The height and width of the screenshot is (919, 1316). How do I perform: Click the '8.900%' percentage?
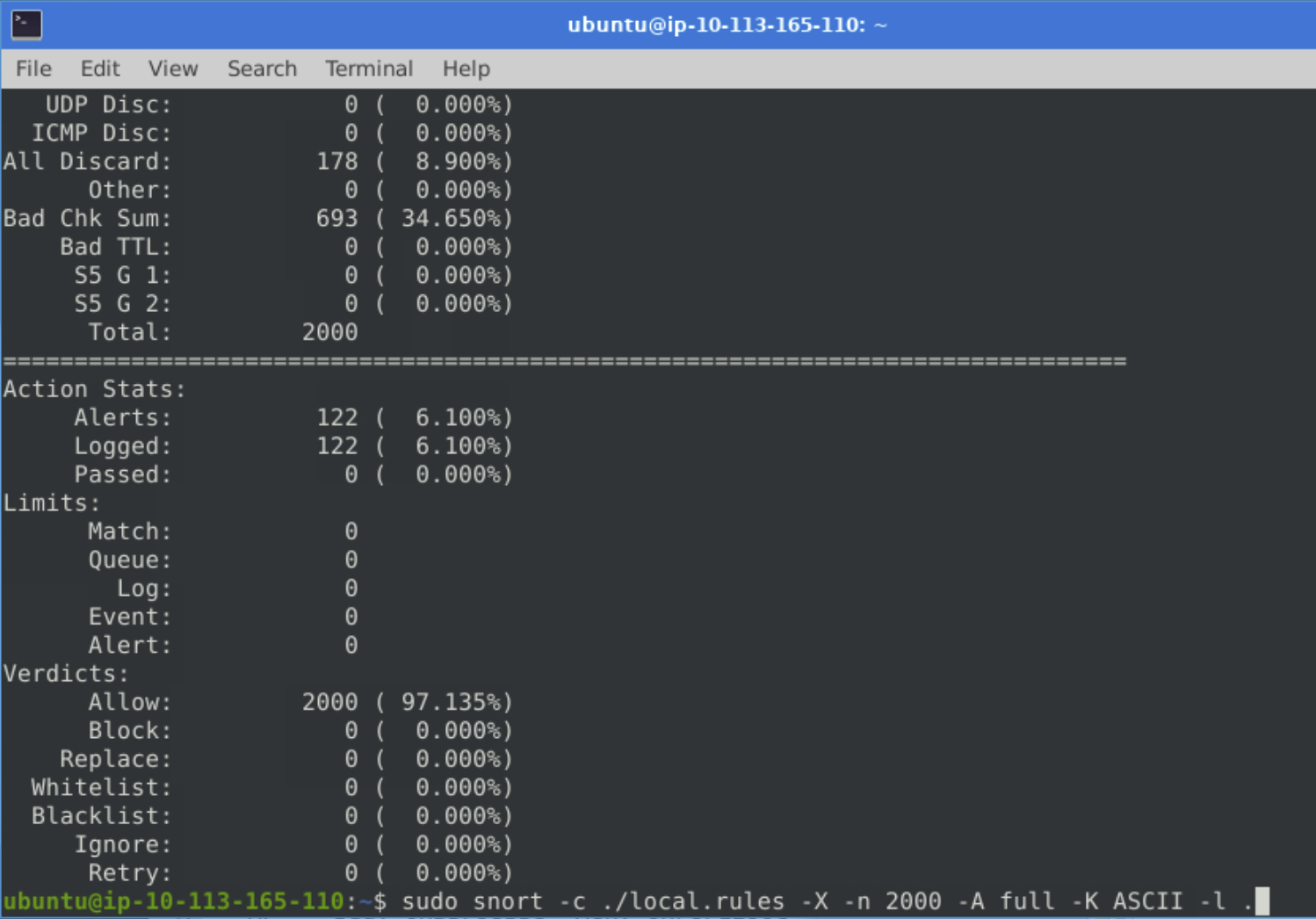[458, 162]
